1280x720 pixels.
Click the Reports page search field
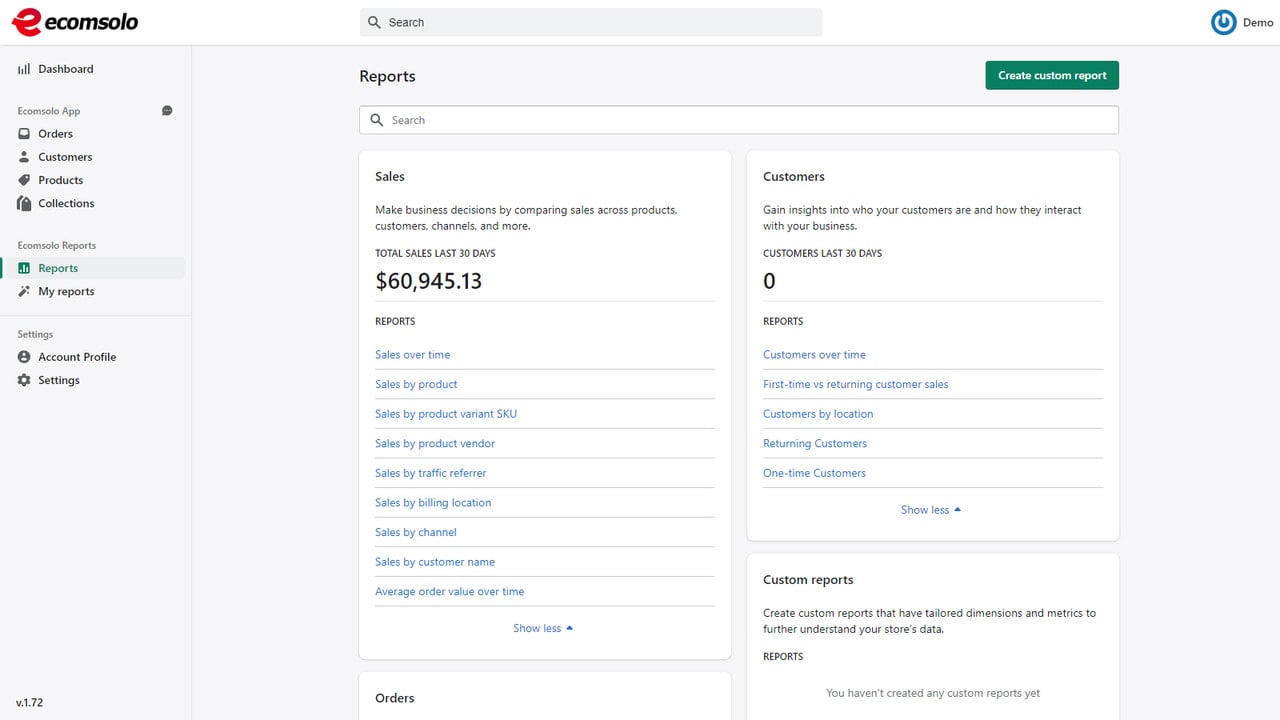point(739,120)
